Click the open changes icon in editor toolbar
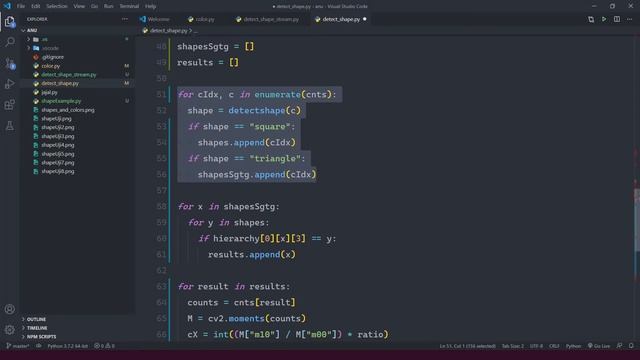 point(591,19)
